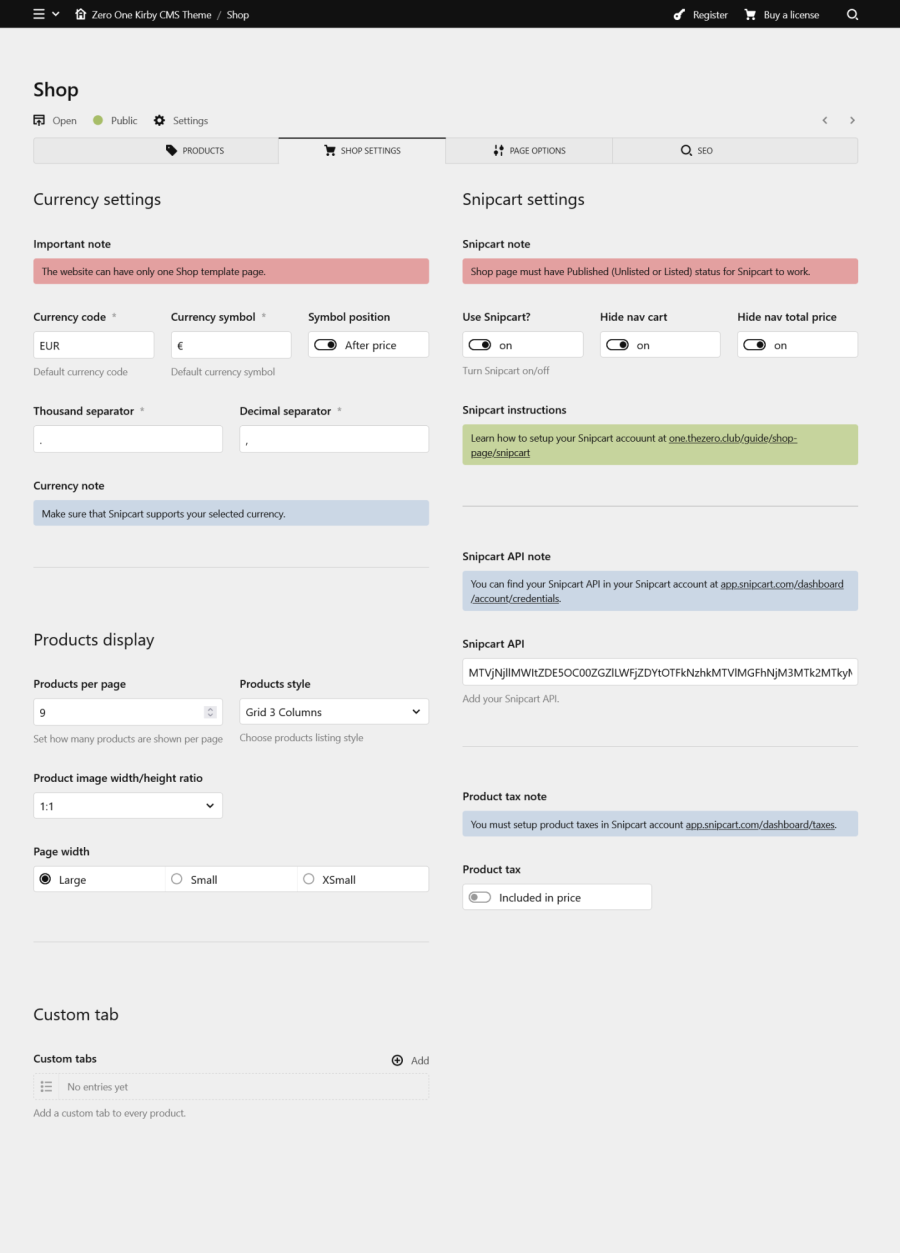Screen dimensions: 900x1253
Task: Go to the previous page arrow
Action: point(825,120)
